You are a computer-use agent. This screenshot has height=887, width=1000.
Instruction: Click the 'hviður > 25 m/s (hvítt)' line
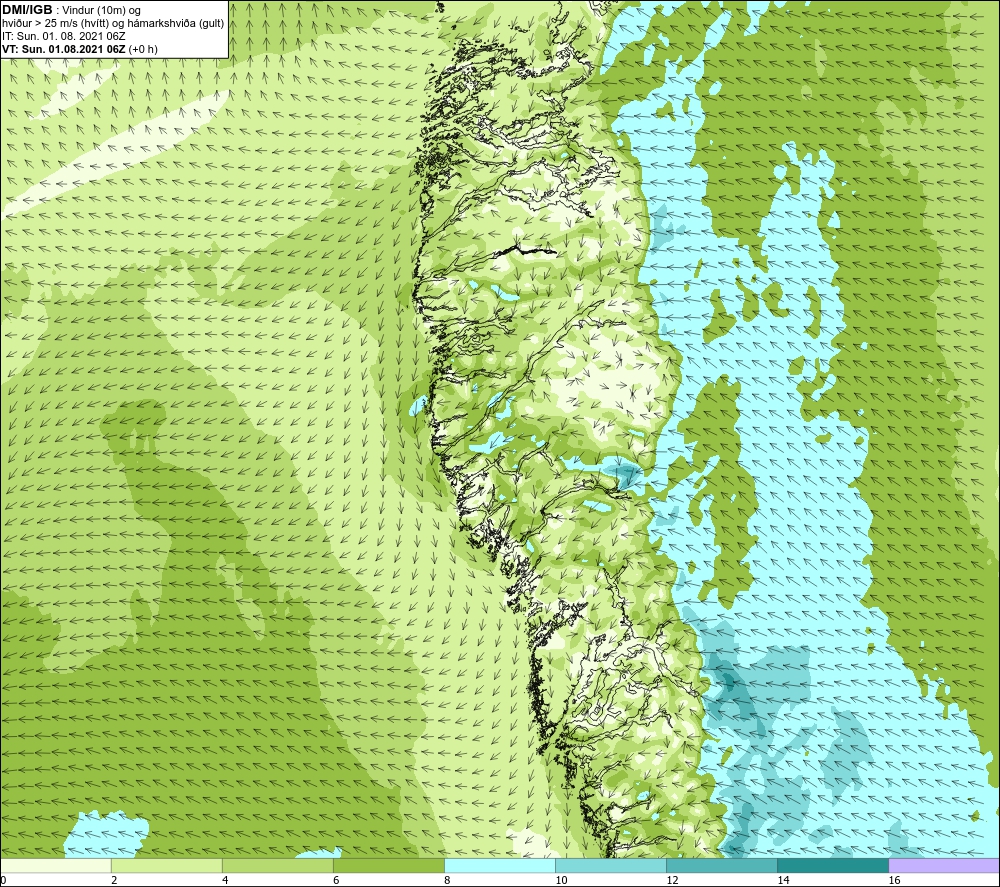114,23
